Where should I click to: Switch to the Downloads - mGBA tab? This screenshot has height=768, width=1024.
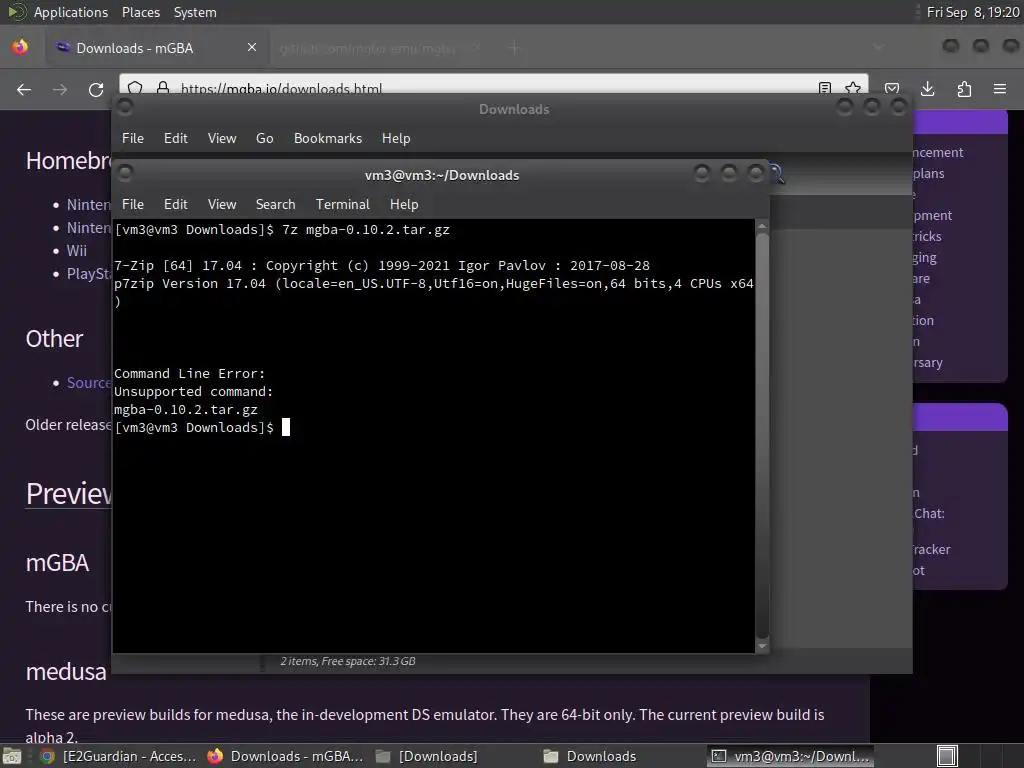pos(157,48)
